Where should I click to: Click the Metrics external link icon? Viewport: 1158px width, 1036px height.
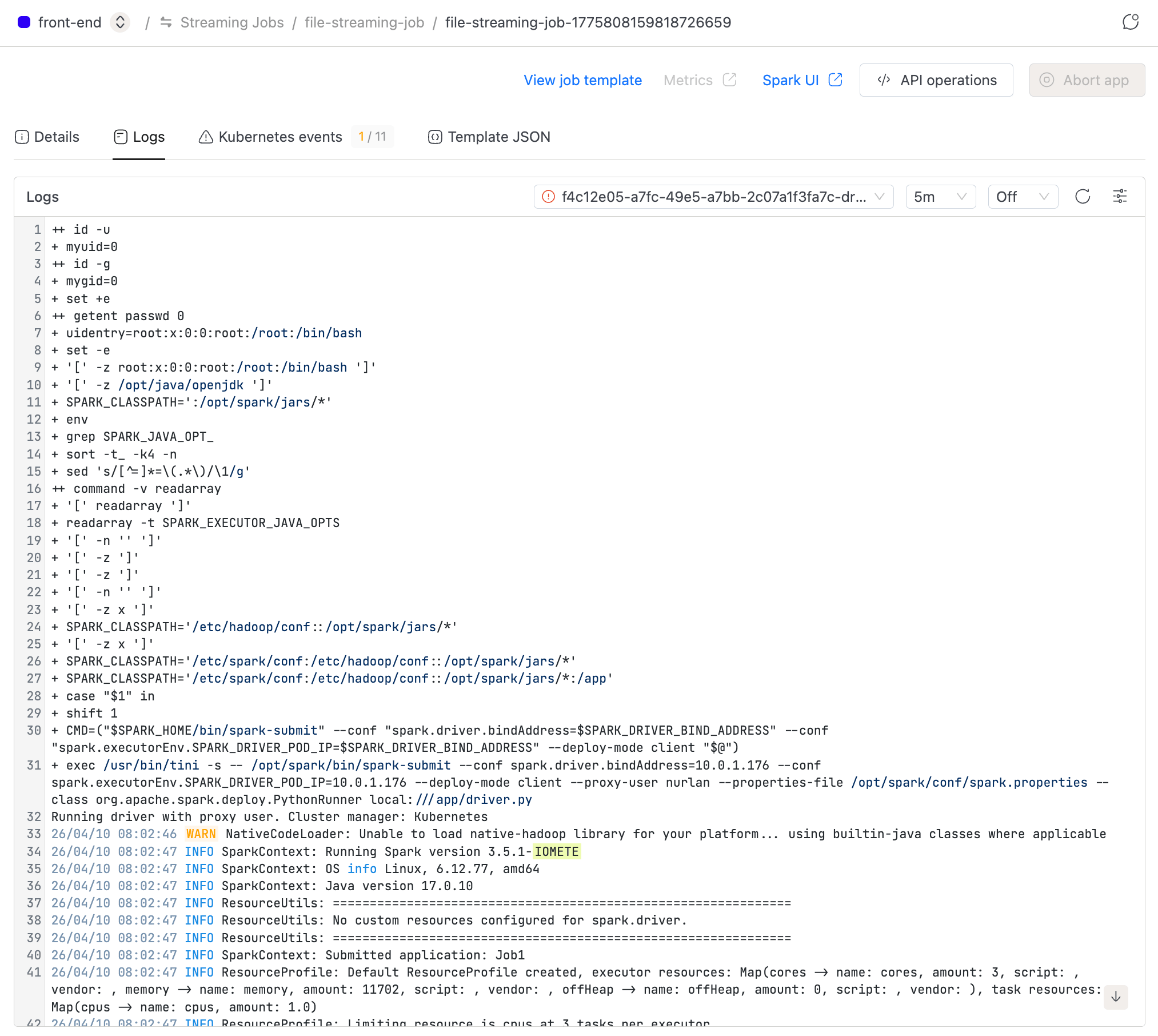click(x=729, y=80)
